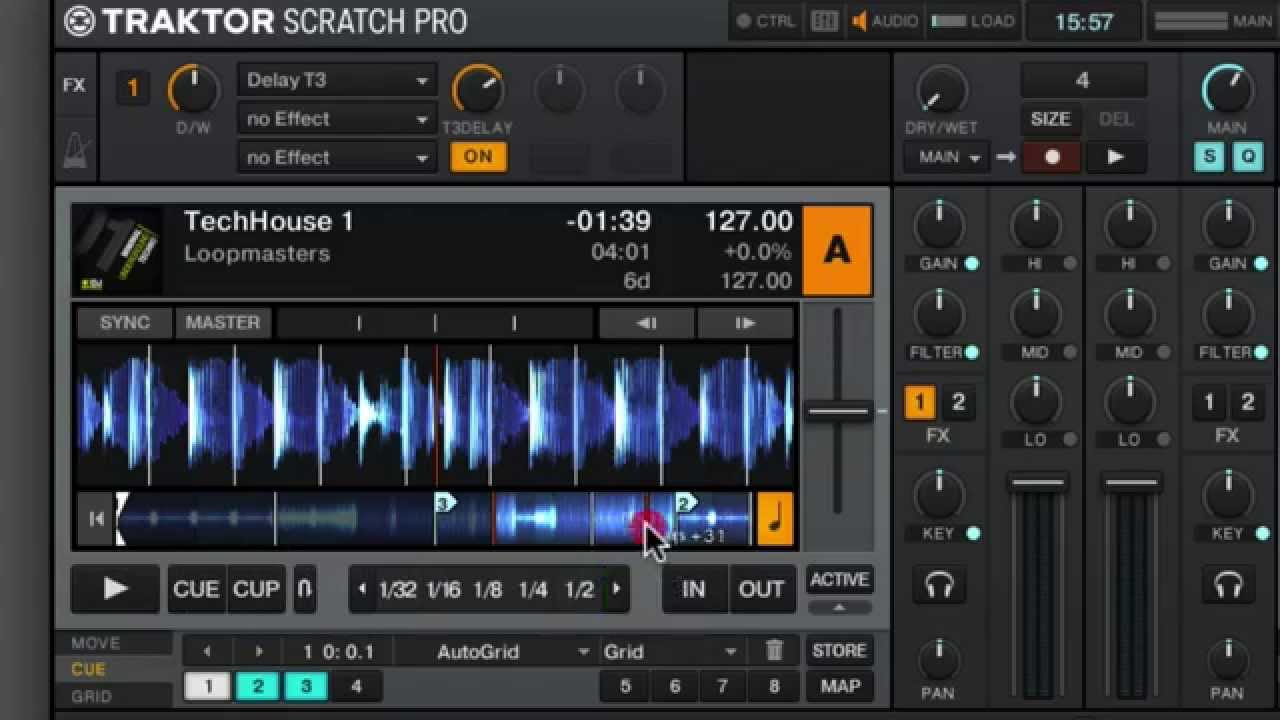Click the right loop size arrow

coord(616,589)
